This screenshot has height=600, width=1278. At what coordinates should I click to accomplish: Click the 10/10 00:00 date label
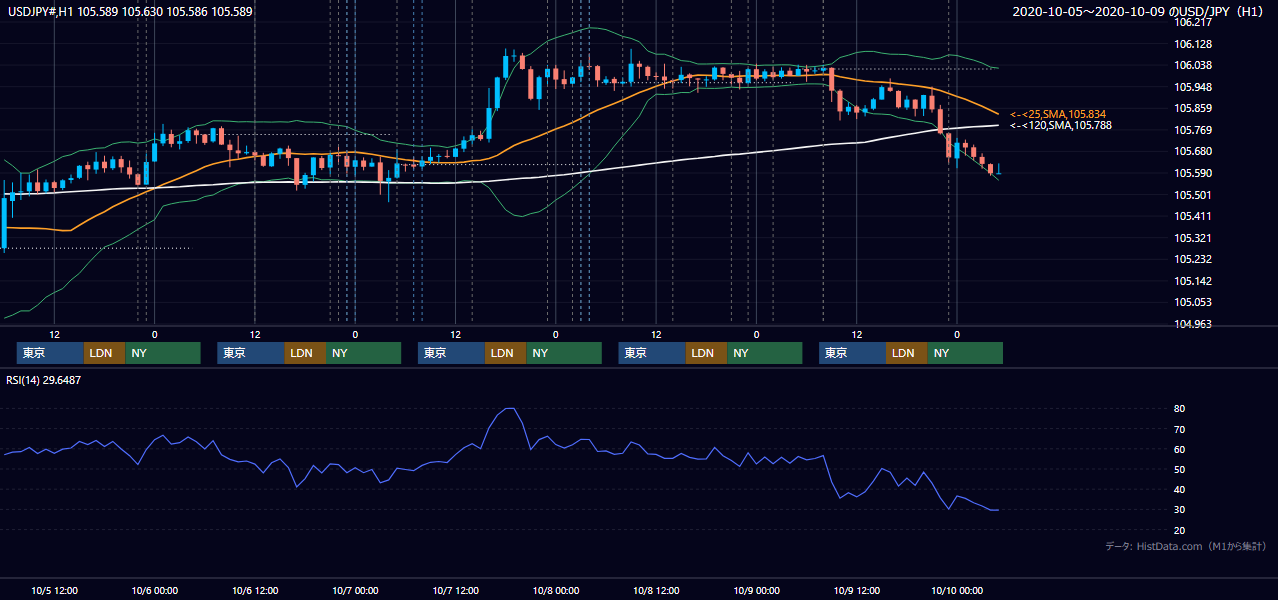957,591
